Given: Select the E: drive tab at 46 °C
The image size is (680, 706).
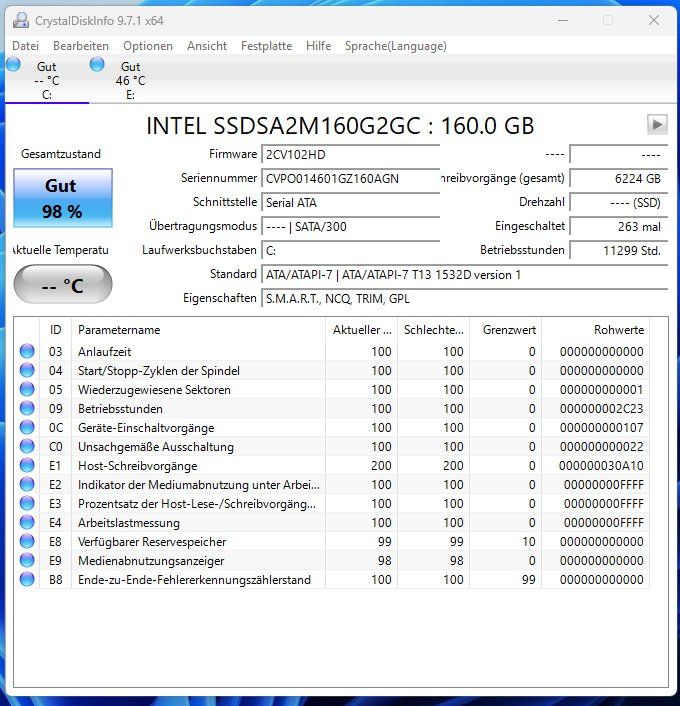Looking at the screenshot, I should [131, 80].
